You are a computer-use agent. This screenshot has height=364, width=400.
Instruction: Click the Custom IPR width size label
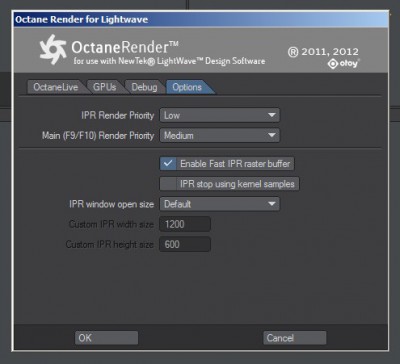111,224
